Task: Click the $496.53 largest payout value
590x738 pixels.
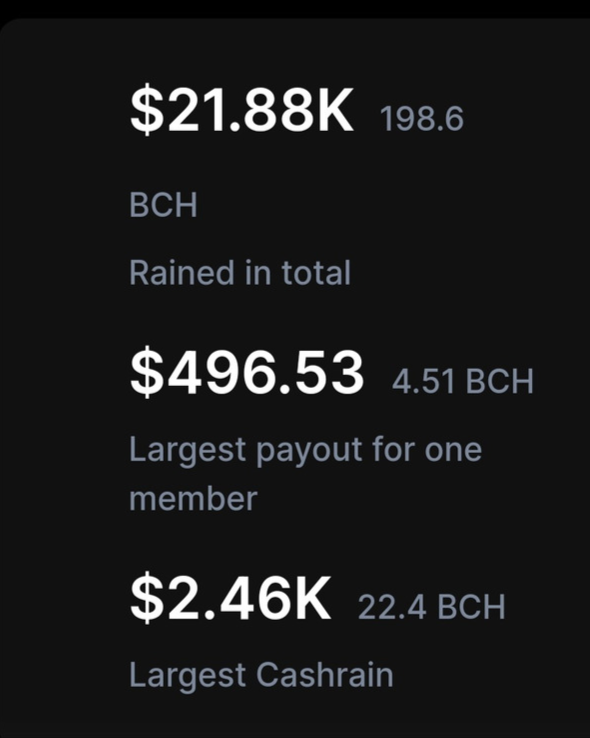Action: point(247,373)
